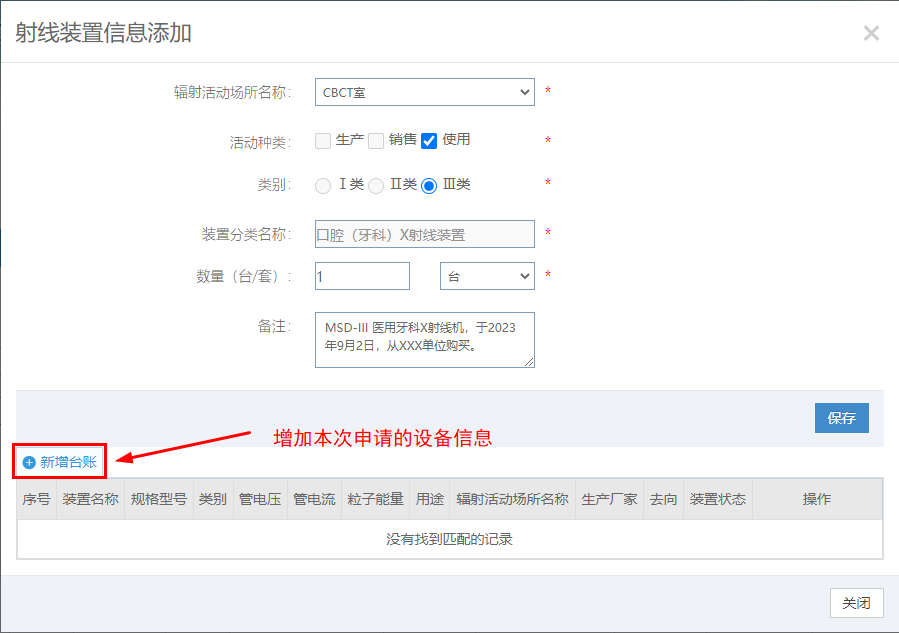This screenshot has height=633, width=899.
Task: Open the 台 unit dropdown
Action: 487,276
